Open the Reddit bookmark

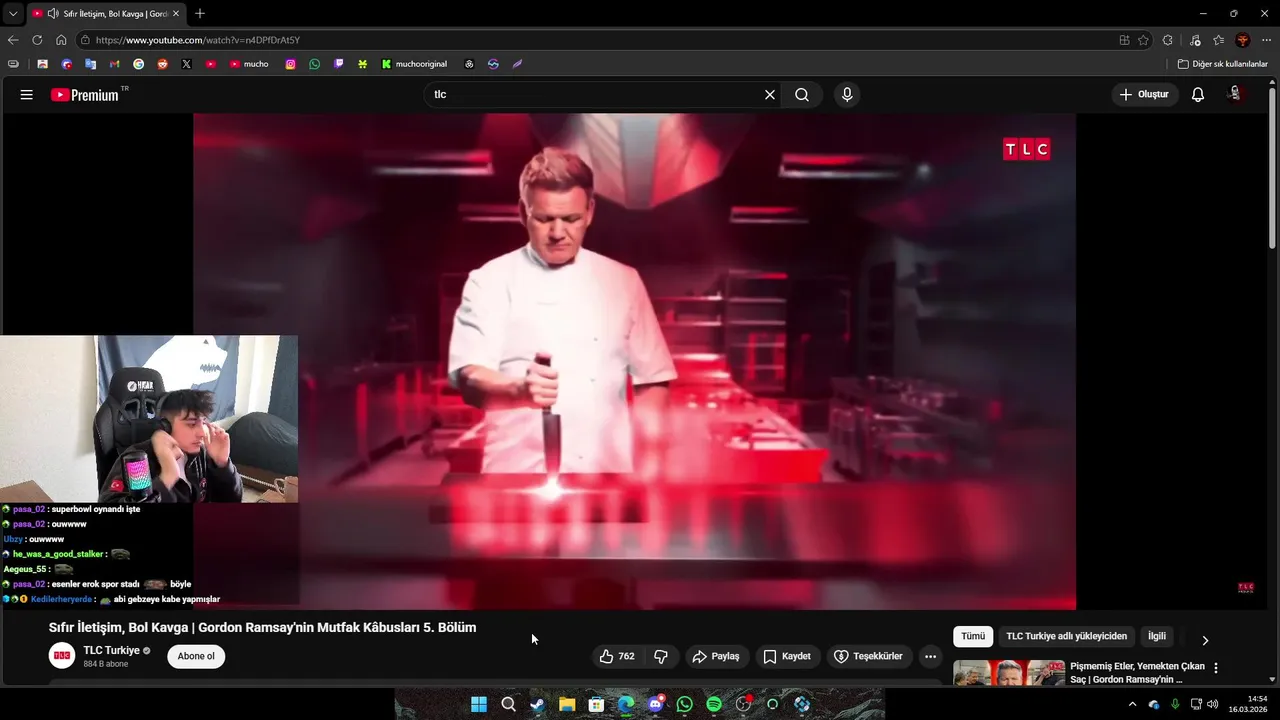[162, 64]
